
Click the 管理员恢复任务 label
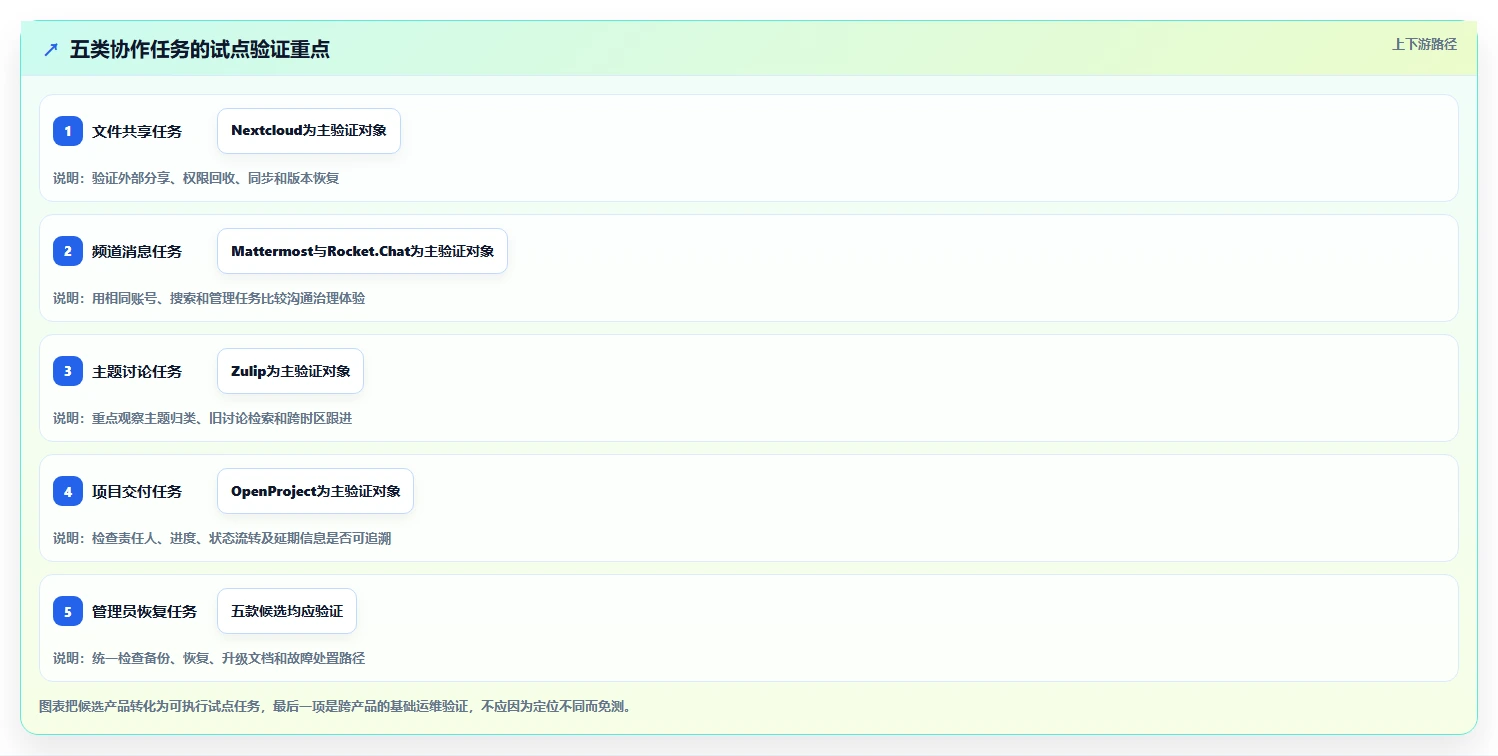pos(145,611)
